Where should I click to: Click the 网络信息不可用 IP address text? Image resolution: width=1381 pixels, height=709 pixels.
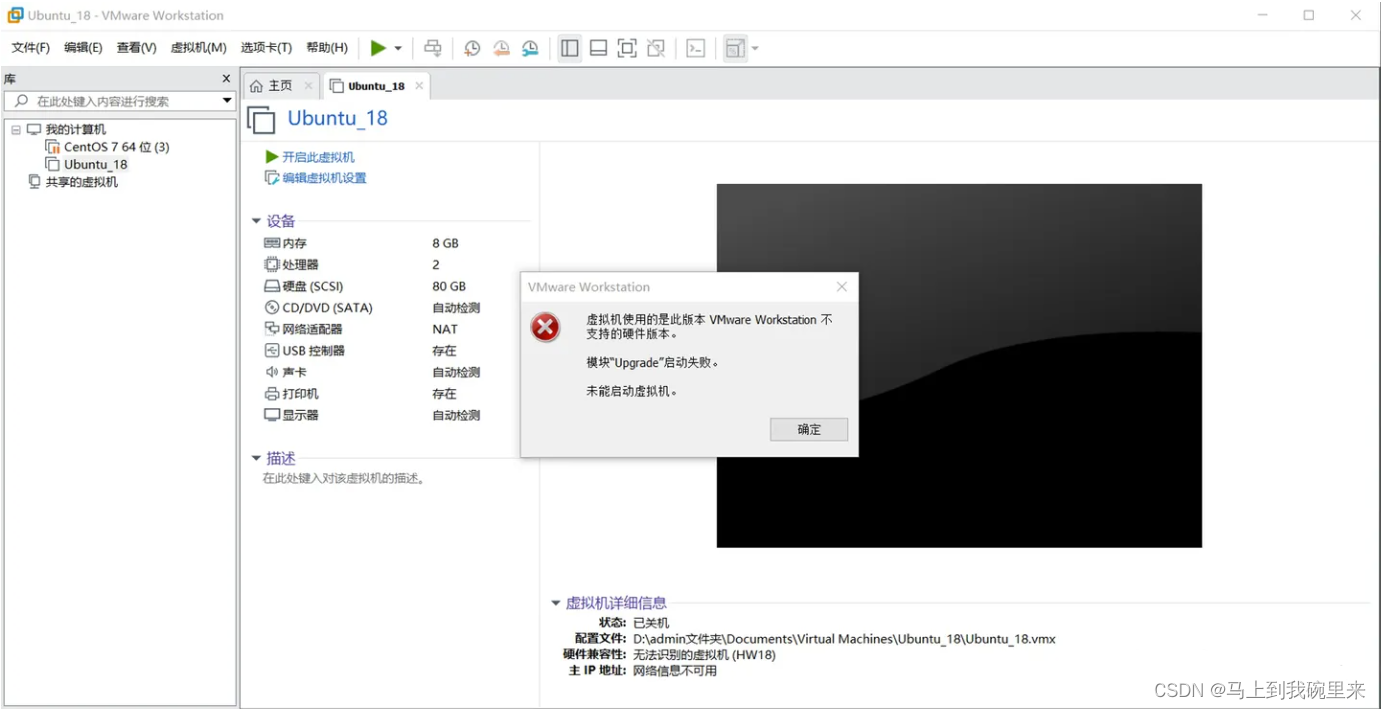tap(675, 671)
